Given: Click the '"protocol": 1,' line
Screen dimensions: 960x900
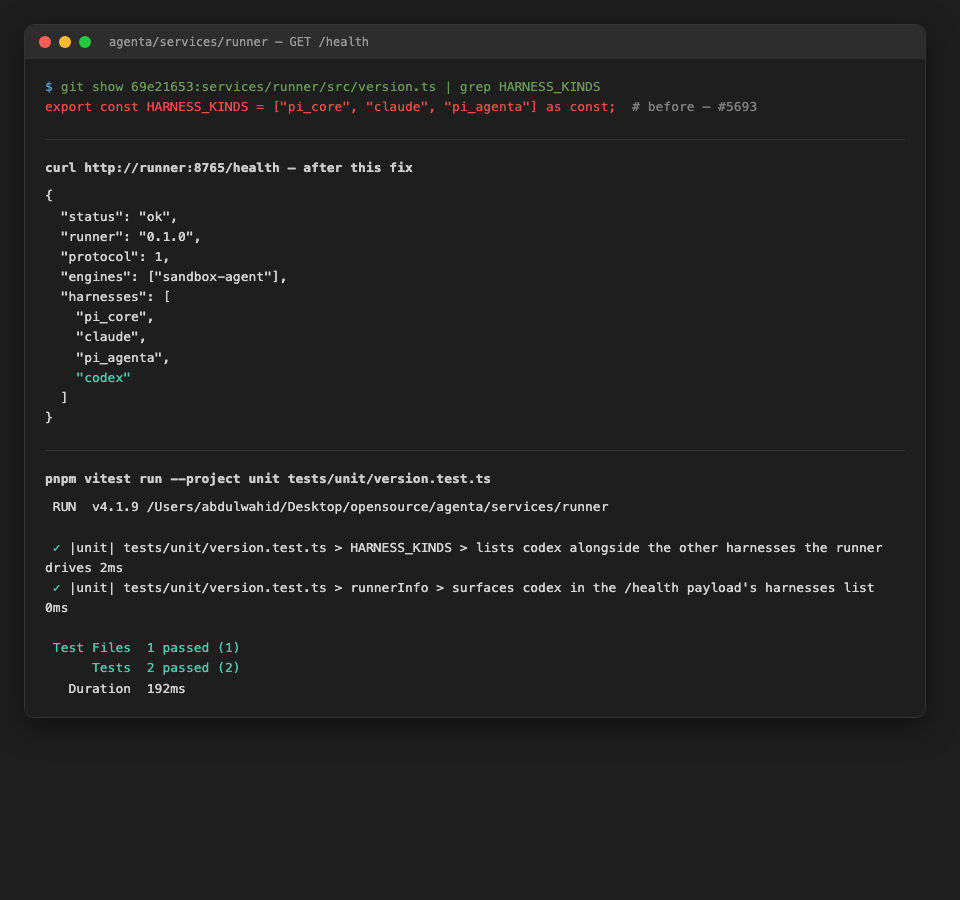Looking at the screenshot, I should coord(114,257).
